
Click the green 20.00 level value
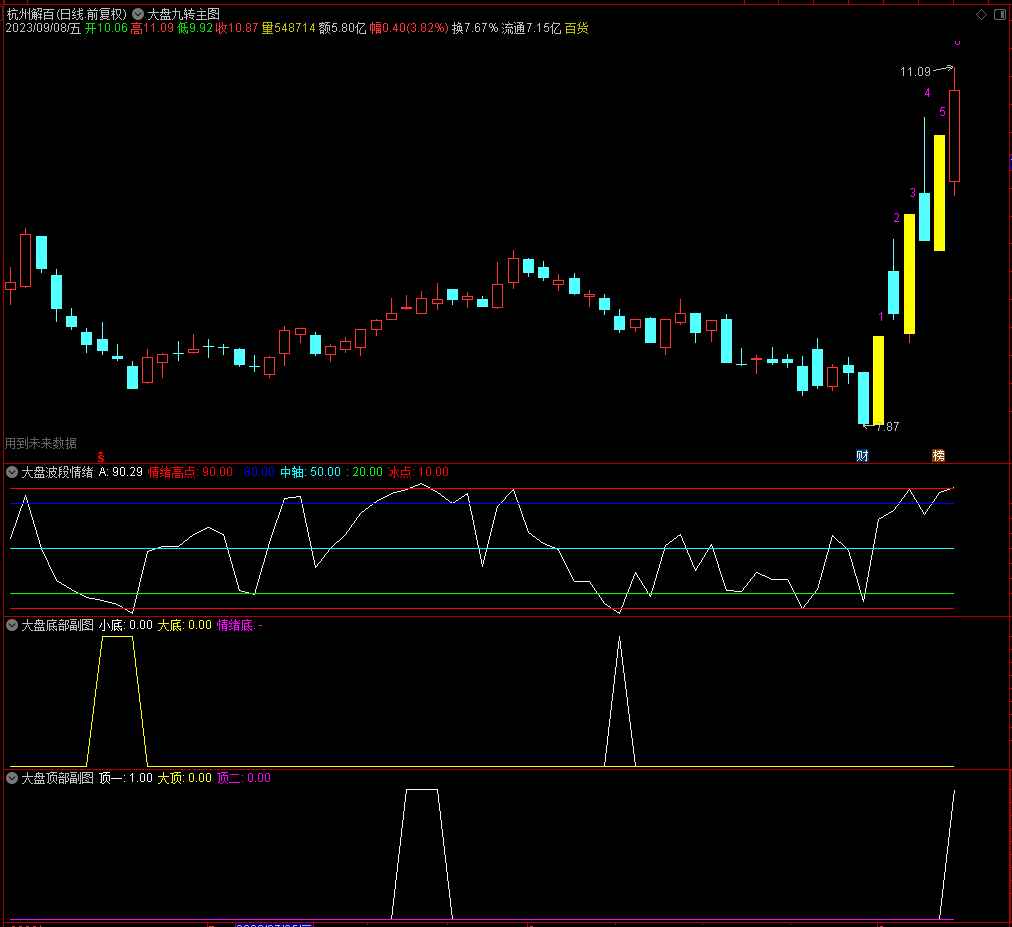367,472
